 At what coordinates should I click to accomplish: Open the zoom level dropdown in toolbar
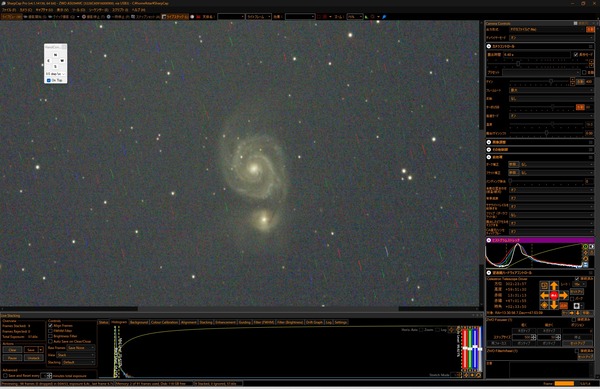pyautogui.click(x=356, y=17)
